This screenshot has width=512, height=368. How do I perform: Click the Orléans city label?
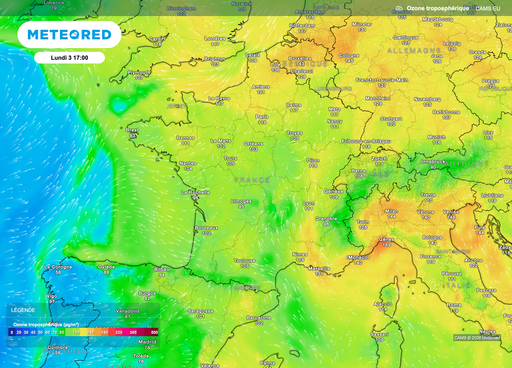pyautogui.click(x=253, y=144)
